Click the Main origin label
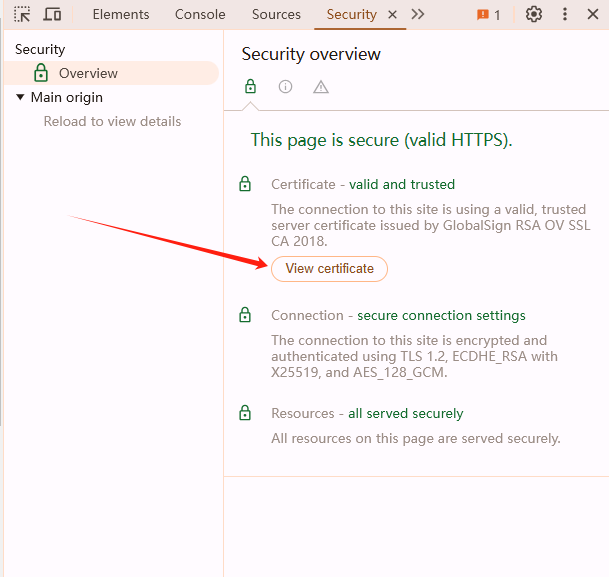 click(67, 97)
